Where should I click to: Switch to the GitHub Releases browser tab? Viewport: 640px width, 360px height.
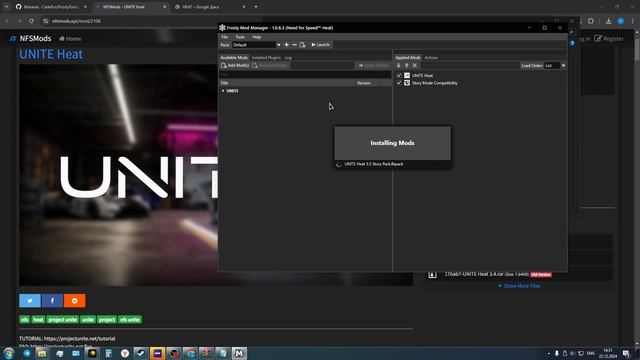click(x=51, y=7)
